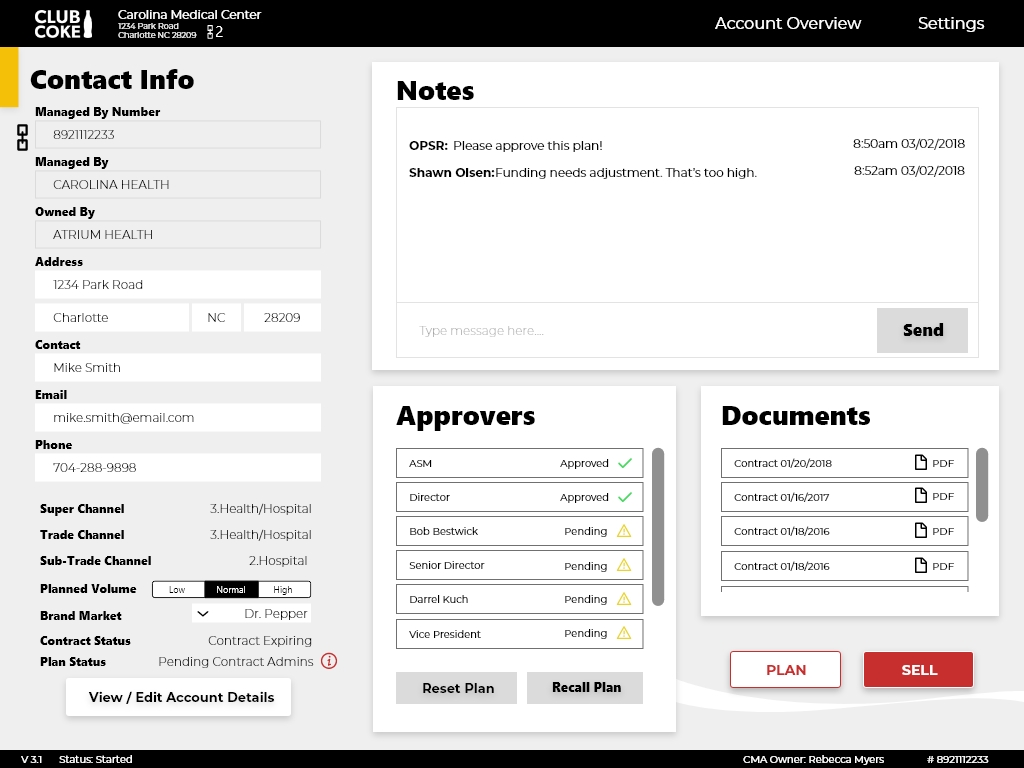This screenshot has height=768, width=1024.
Task: Click Bob Bestwick pending warning icon
Action: click(x=624, y=531)
